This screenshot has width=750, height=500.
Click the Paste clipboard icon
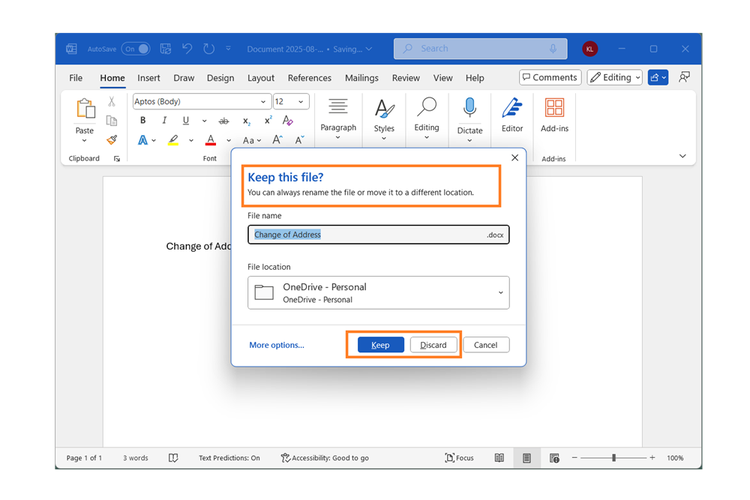pyautogui.click(x=85, y=109)
